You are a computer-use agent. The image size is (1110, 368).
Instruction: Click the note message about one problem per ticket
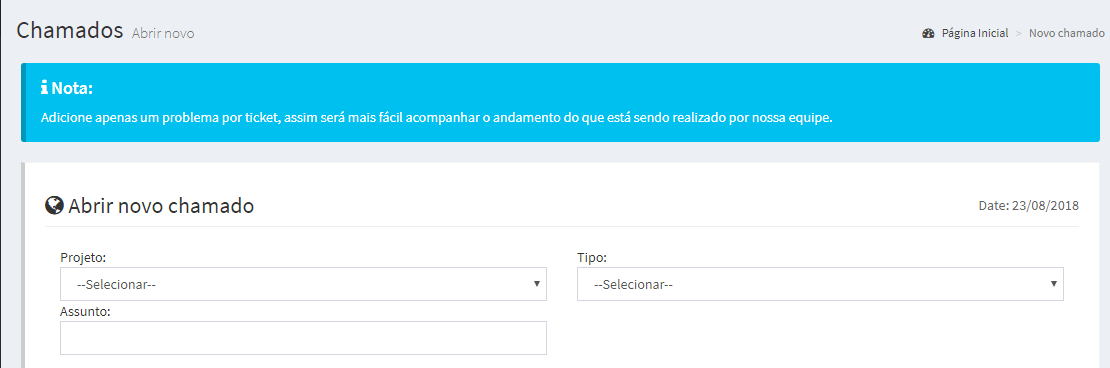point(437,117)
